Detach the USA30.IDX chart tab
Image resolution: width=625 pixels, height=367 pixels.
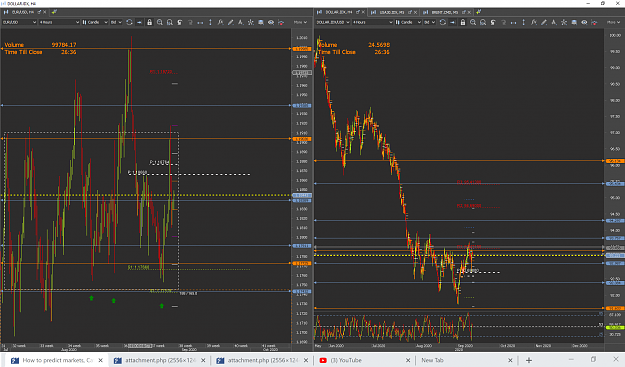coord(410,12)
